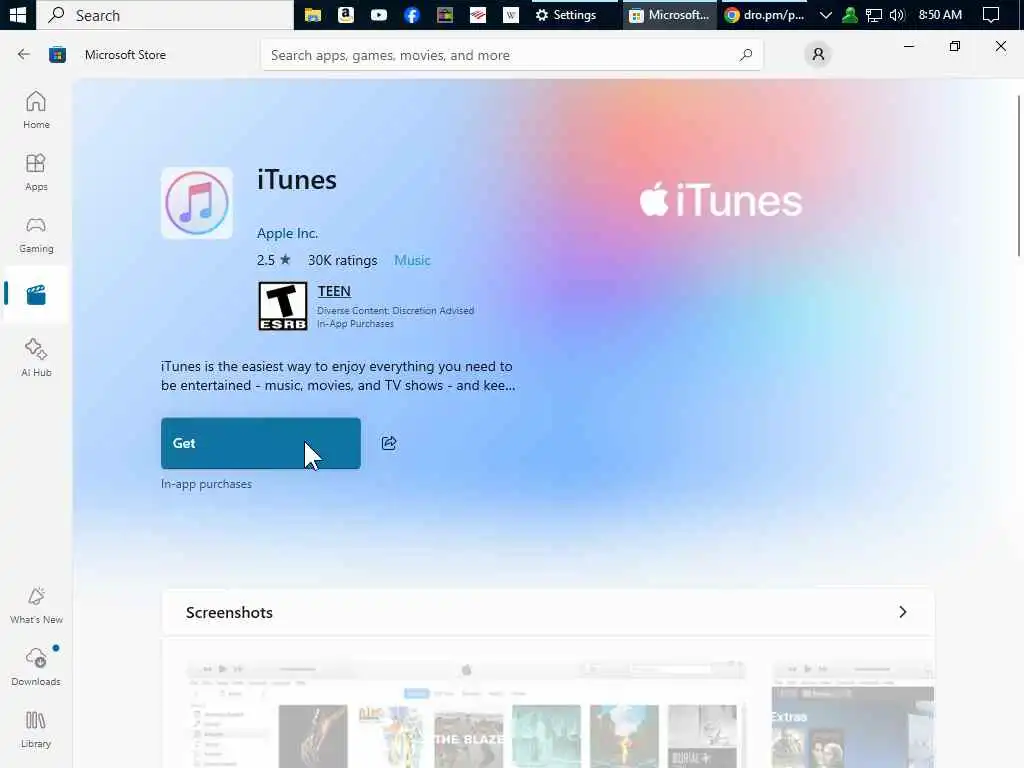Screen dimensions: 1024x768
Task: Open the second screenshot with Extras
Action: click(852, 713)
